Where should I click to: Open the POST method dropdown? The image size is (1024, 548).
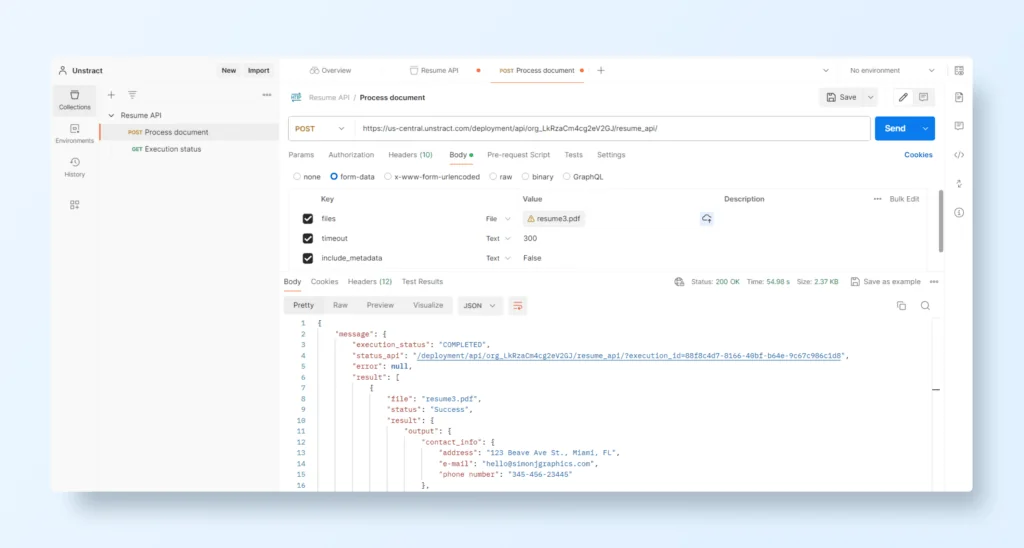pos(319,129)
